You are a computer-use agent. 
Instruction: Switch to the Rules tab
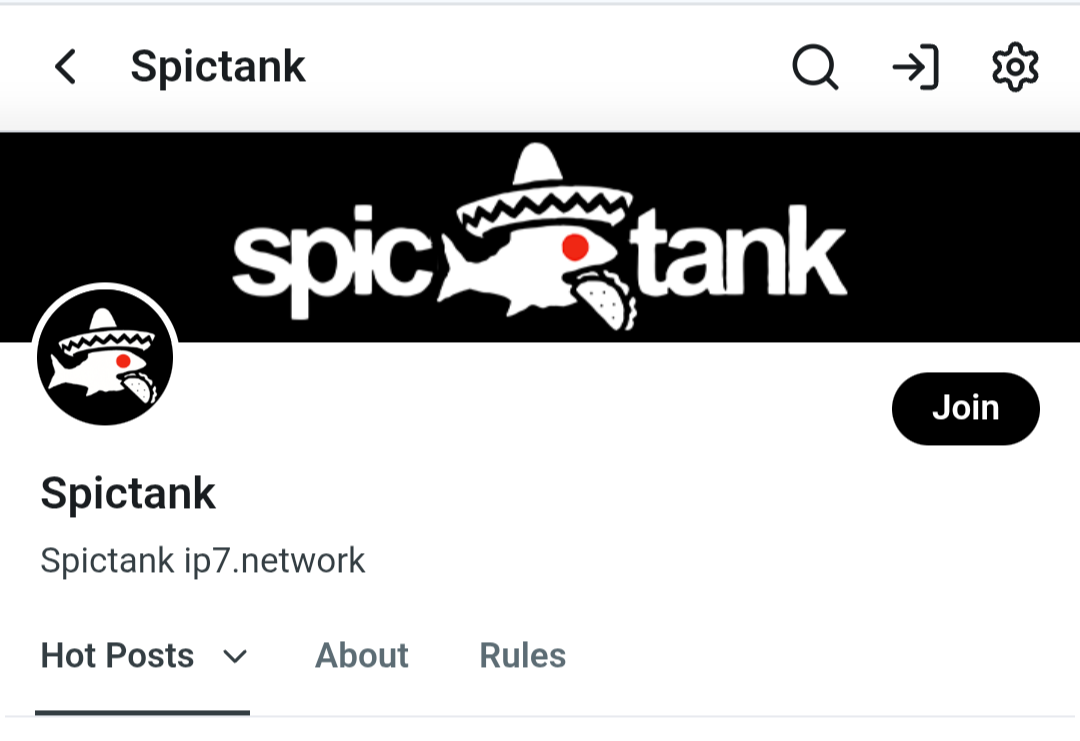point(523,655)
